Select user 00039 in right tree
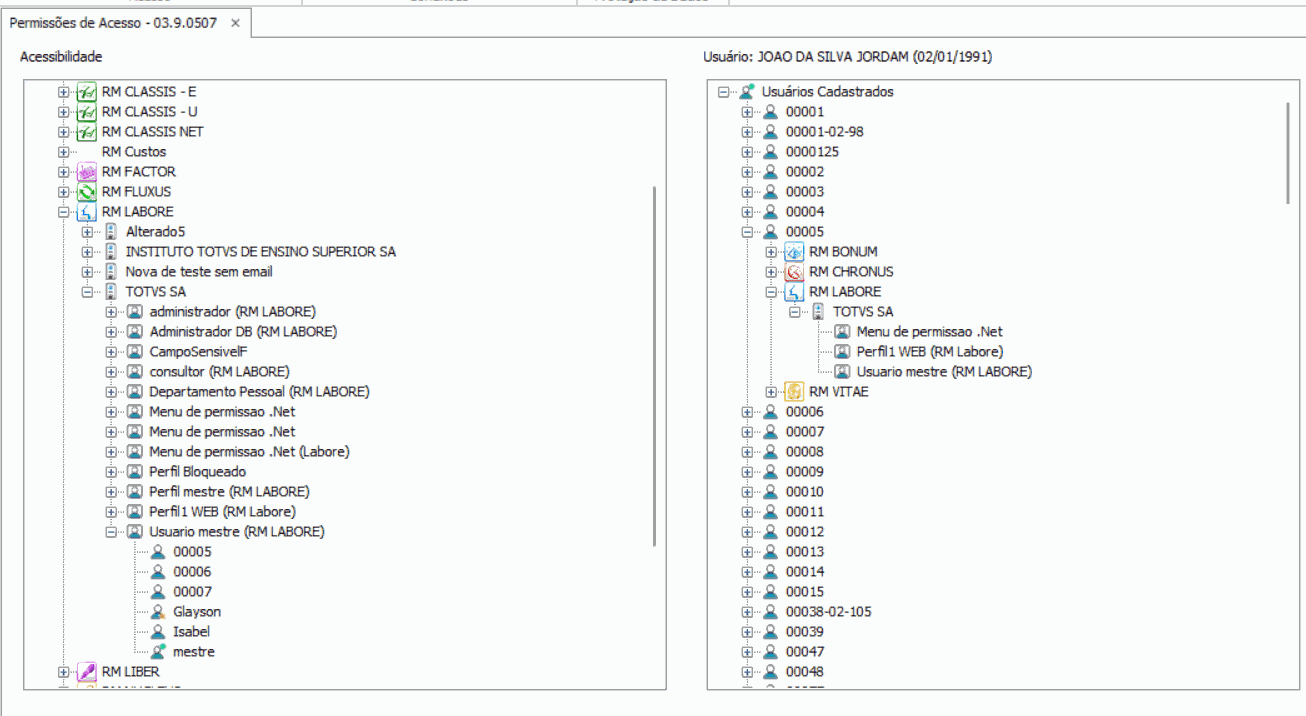Image resolution: width=1306 pixels, height=716 pixels. (x=805, y=632)
